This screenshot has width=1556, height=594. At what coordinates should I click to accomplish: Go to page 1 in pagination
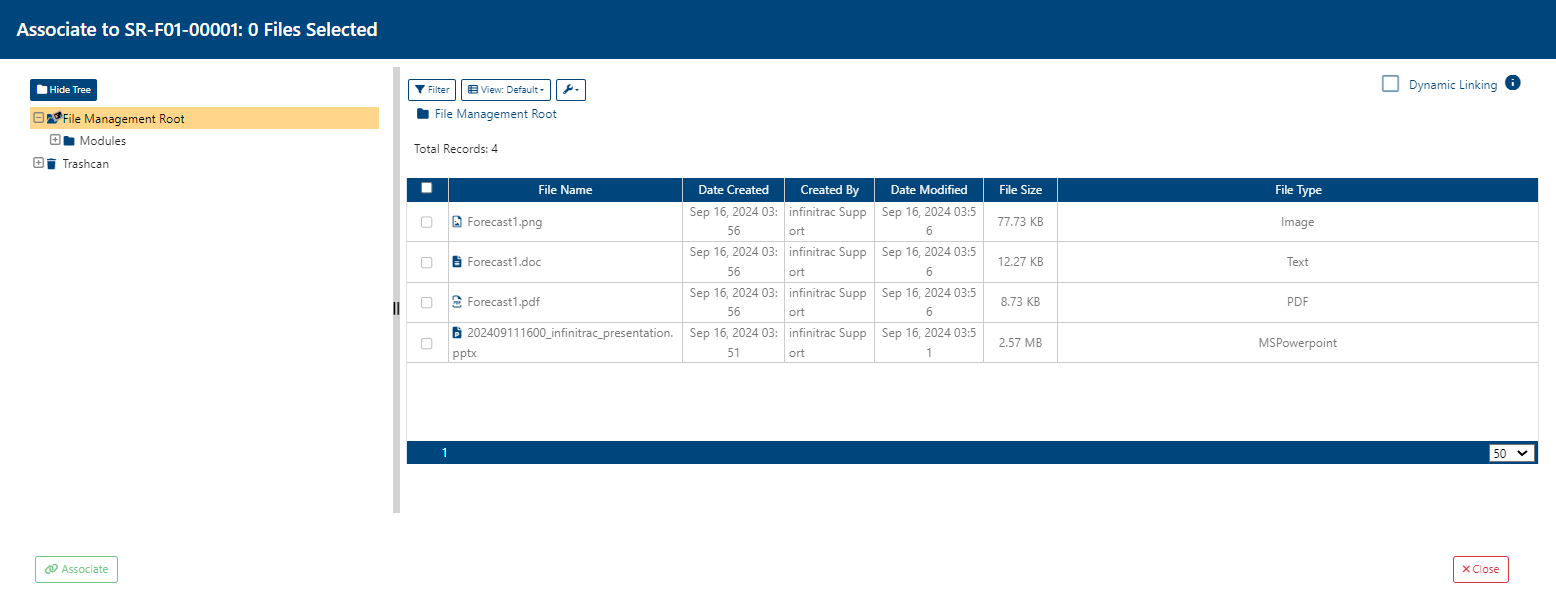pyautogui.click(x=444, y=453)
